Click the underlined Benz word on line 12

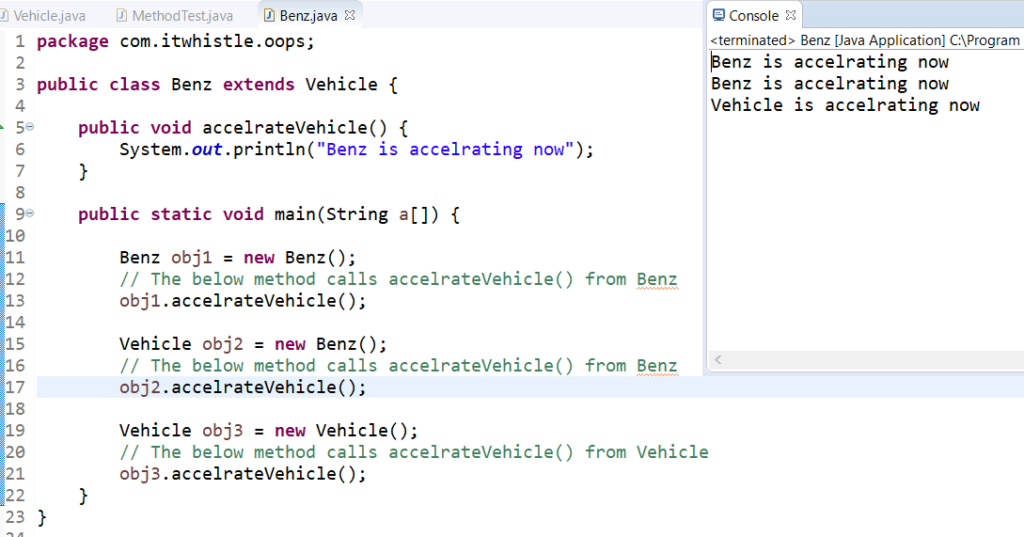[657, 279]
